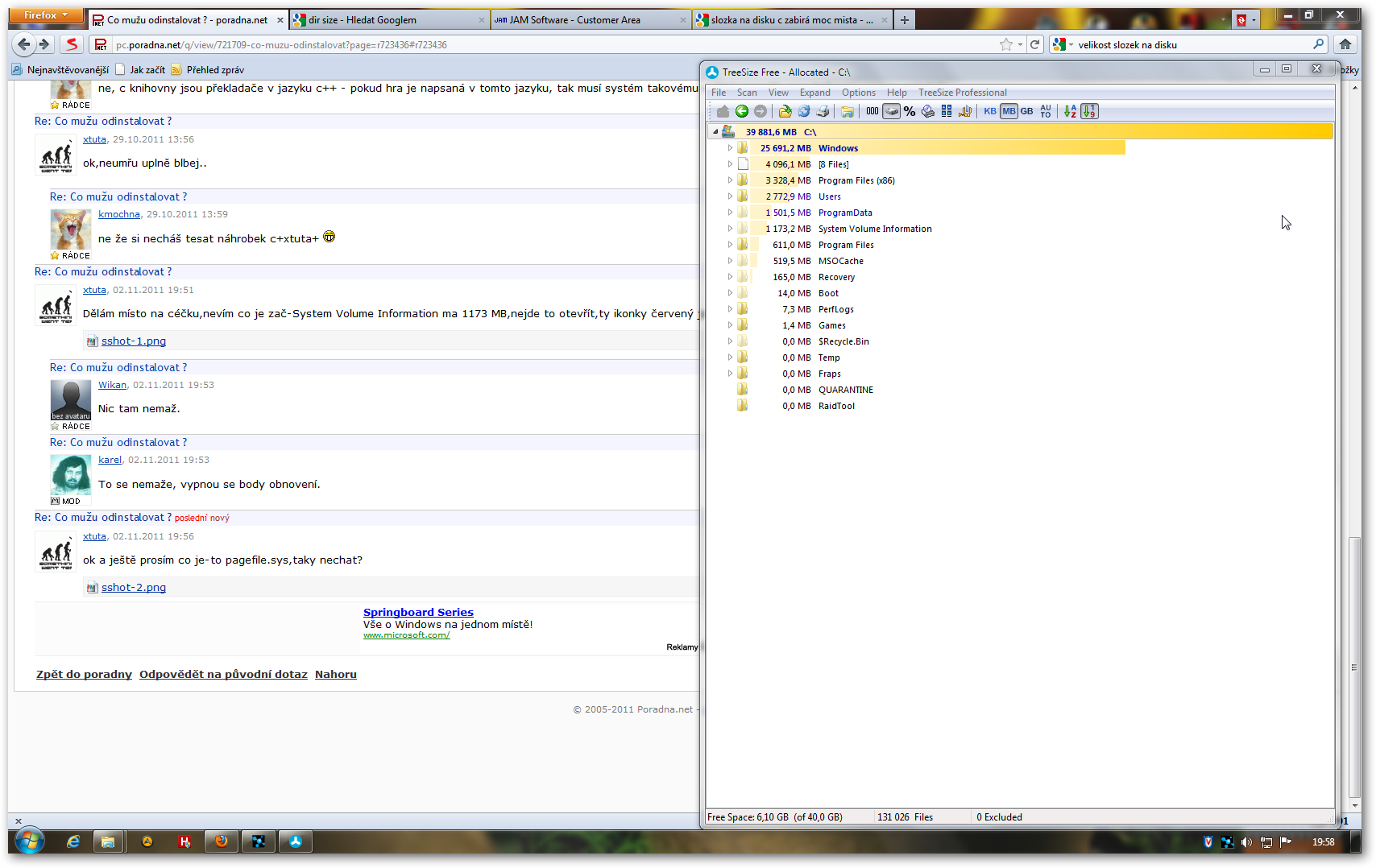Print the TreeSize report

click(823, 112)
